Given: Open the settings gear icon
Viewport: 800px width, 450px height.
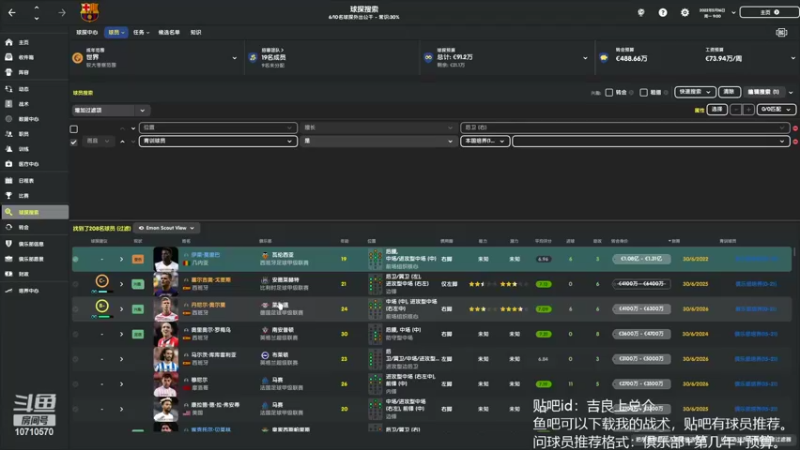Looking at the screenshot, I should tap(685, 12).
